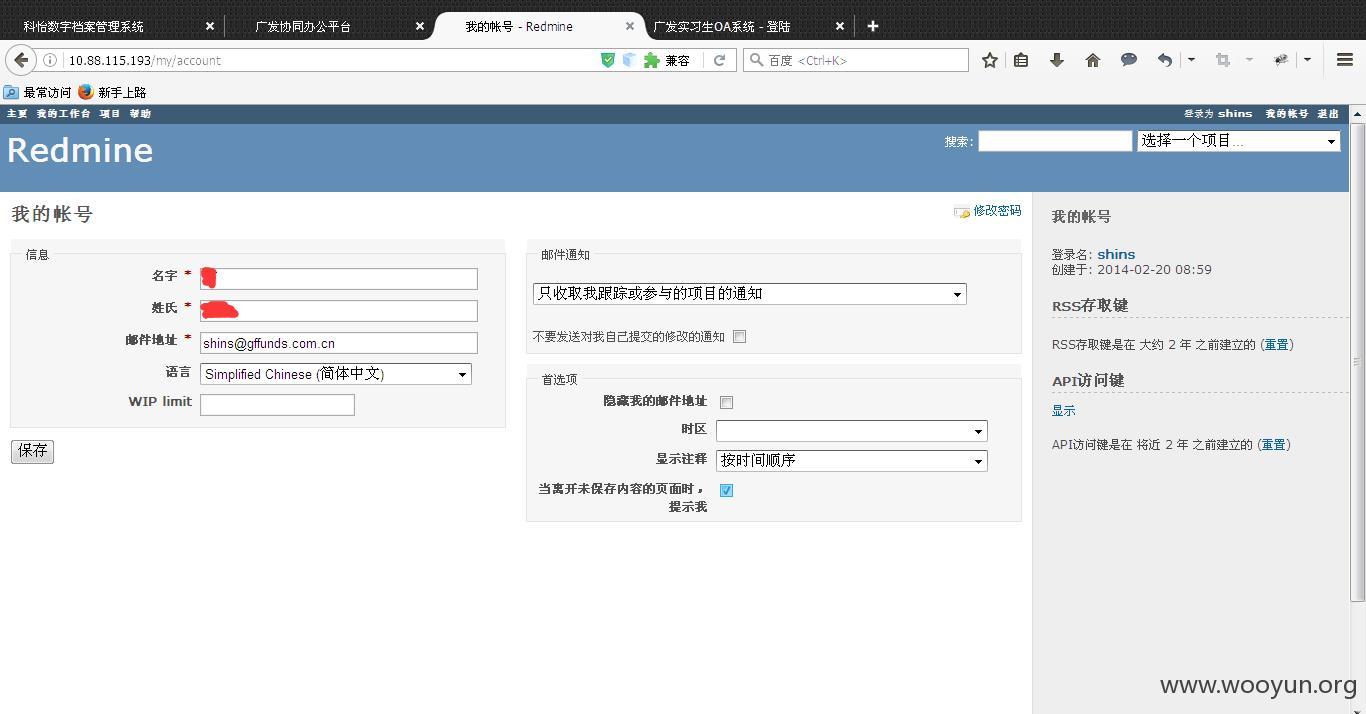1366x714 pixels.
Task: Bookmark this page with the star icon
Action: tap(990, 60)
